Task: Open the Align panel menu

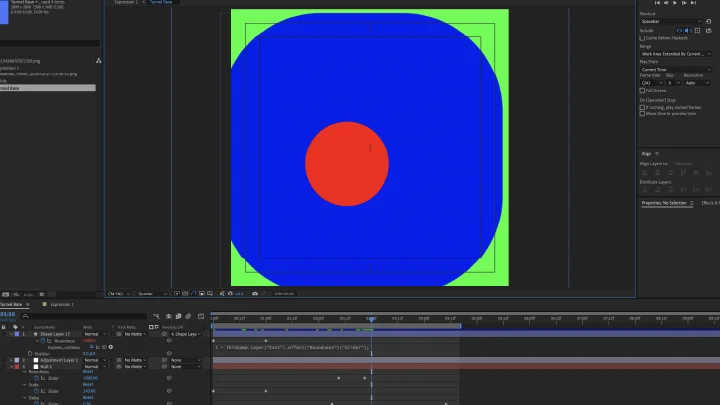Action: tap(657, 154)
